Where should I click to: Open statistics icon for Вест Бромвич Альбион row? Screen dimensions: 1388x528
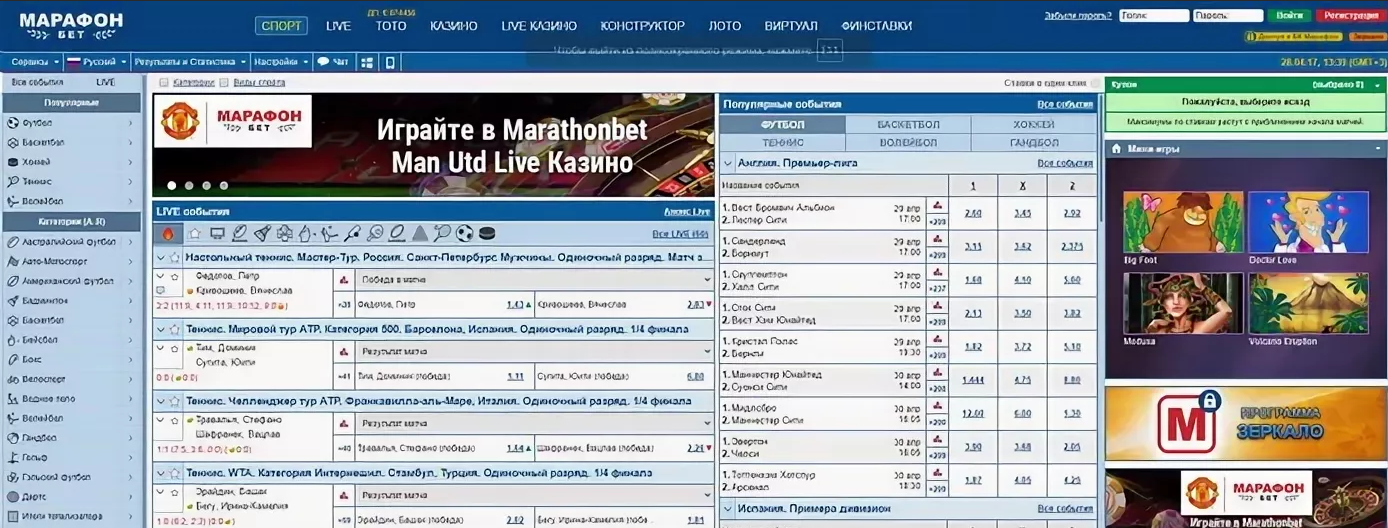(x=937, y=207)
